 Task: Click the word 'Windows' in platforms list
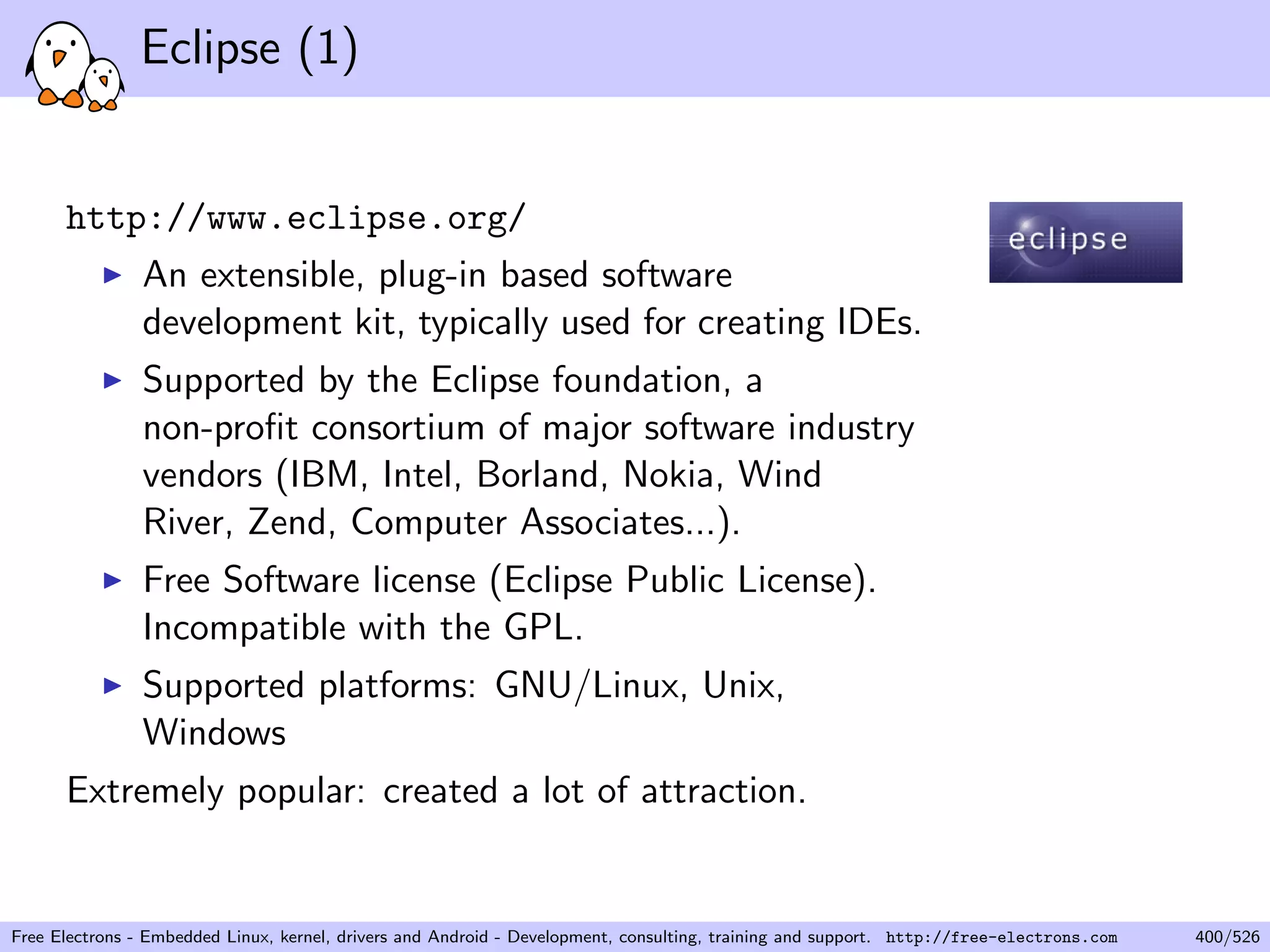tap(214, 733)
